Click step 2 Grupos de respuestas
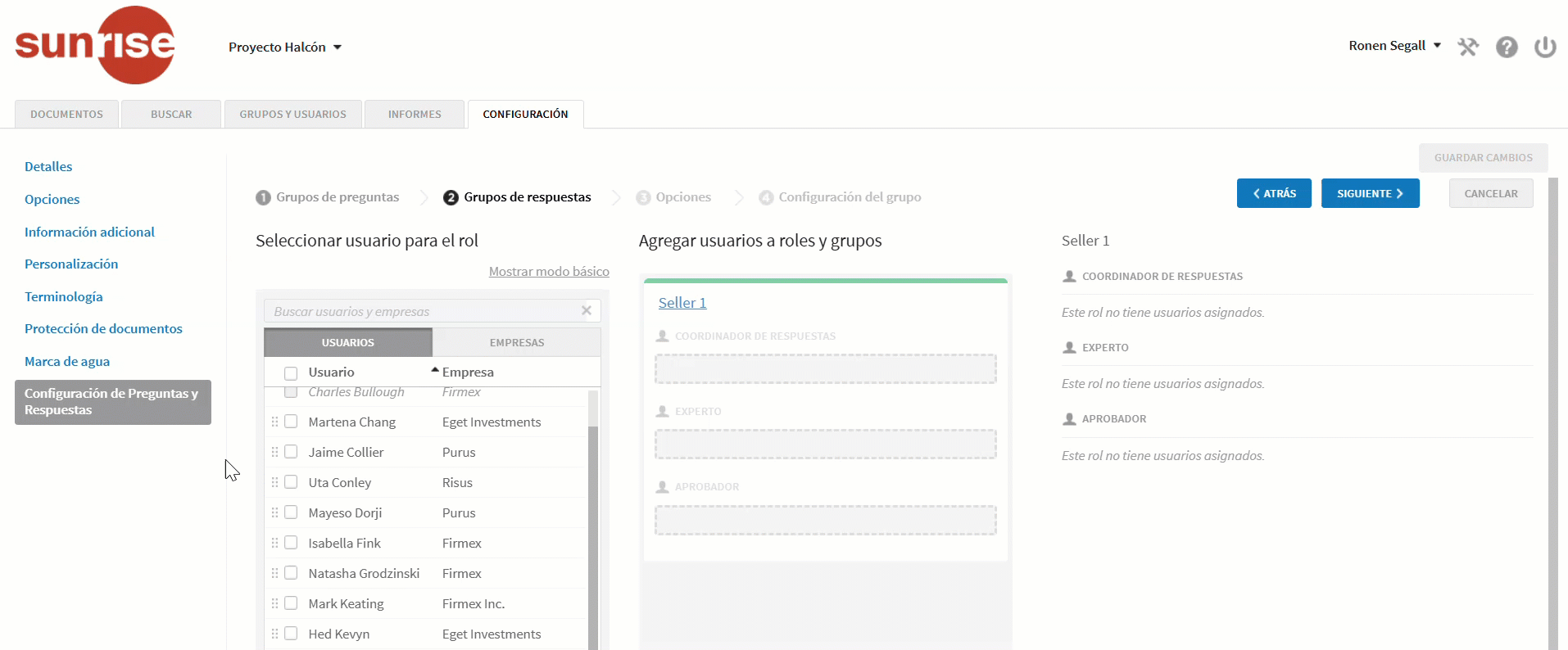 pos(517,197)
